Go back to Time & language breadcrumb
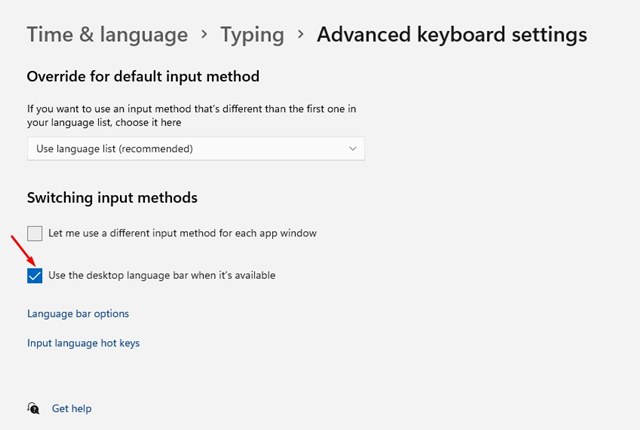The image size is (640, 430). pos(107,34)
